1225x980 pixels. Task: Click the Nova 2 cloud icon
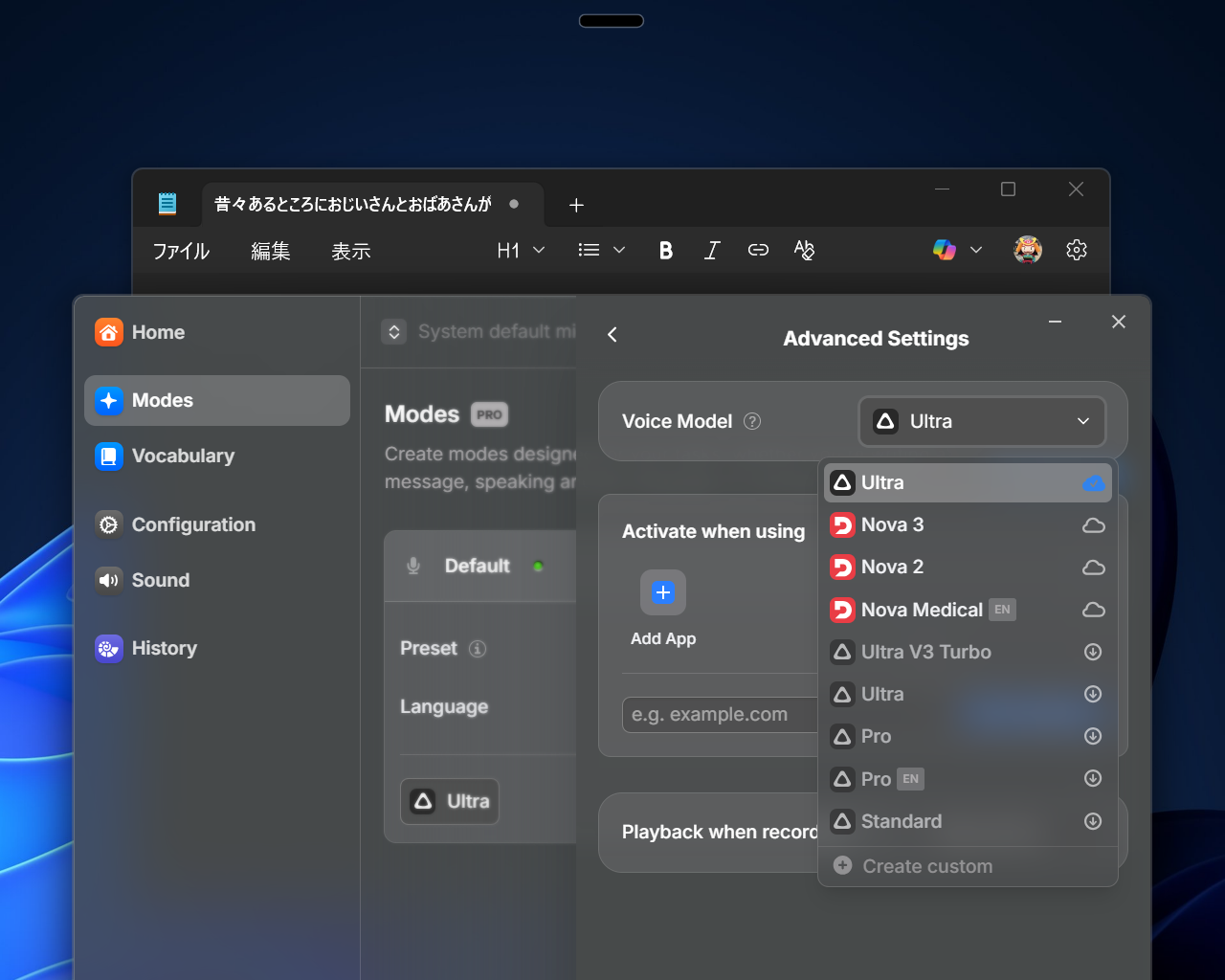(x=1093, y=567)
